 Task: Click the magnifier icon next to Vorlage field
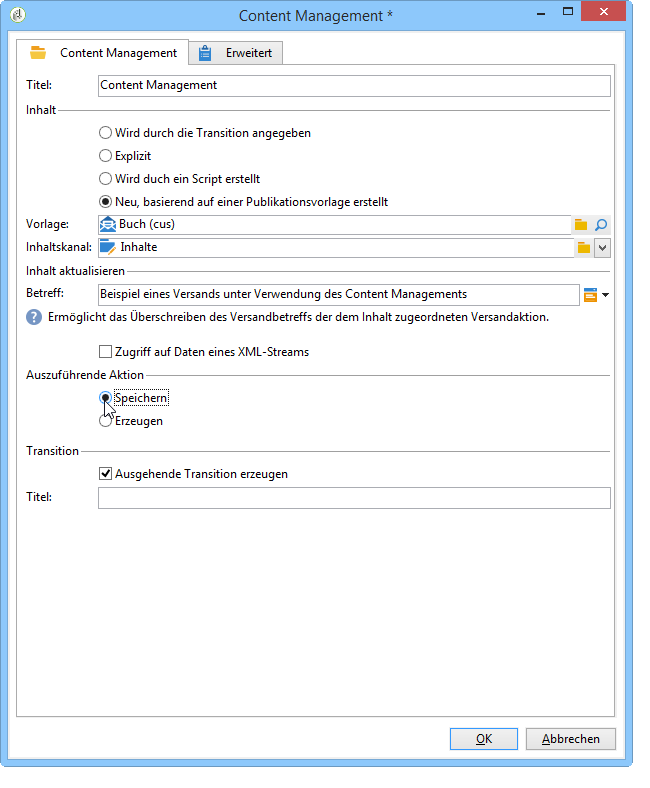[601, 225]
